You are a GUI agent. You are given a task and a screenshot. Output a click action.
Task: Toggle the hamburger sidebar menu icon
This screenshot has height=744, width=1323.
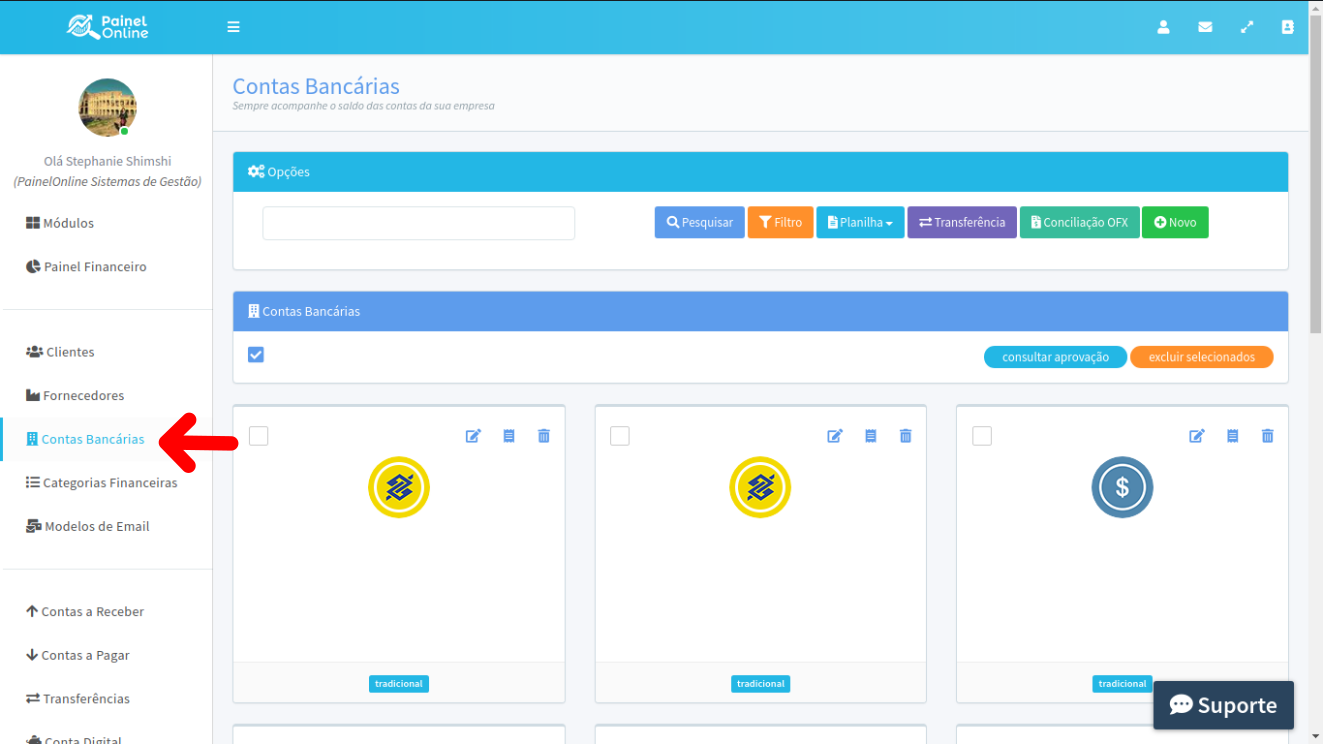(233, 27)
